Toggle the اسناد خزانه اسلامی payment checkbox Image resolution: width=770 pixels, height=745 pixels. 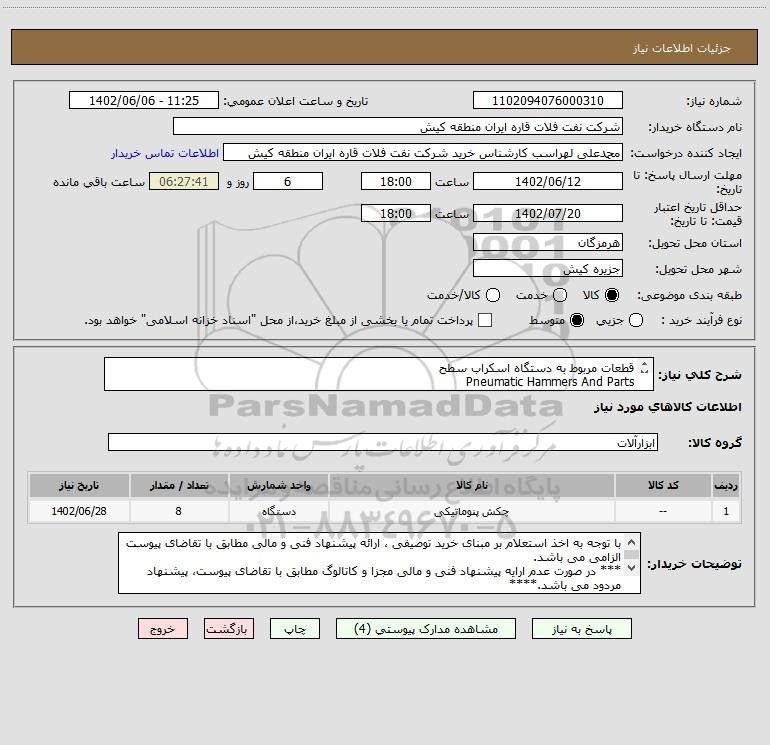(x=485, y=320)
